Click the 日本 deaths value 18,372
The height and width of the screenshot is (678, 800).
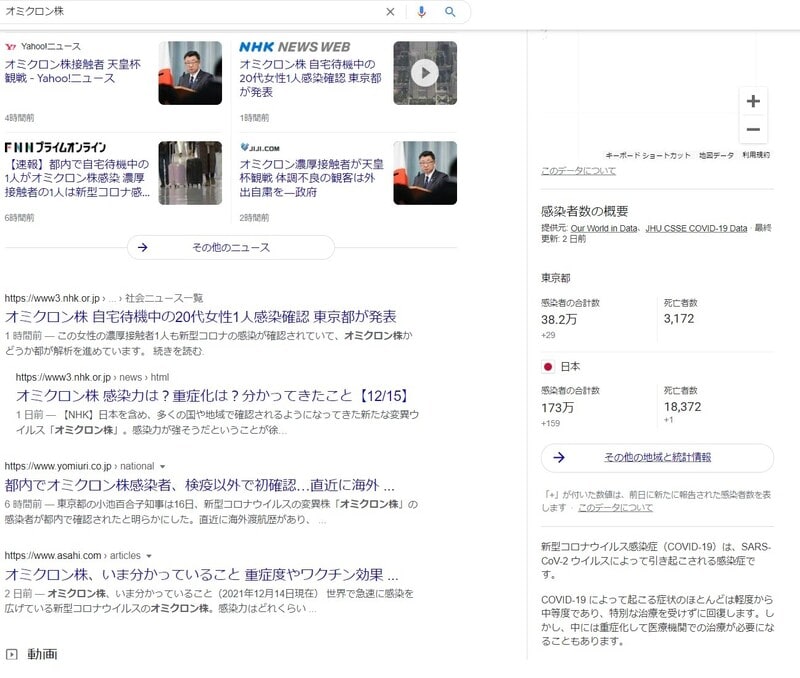(x=682, y=407)
